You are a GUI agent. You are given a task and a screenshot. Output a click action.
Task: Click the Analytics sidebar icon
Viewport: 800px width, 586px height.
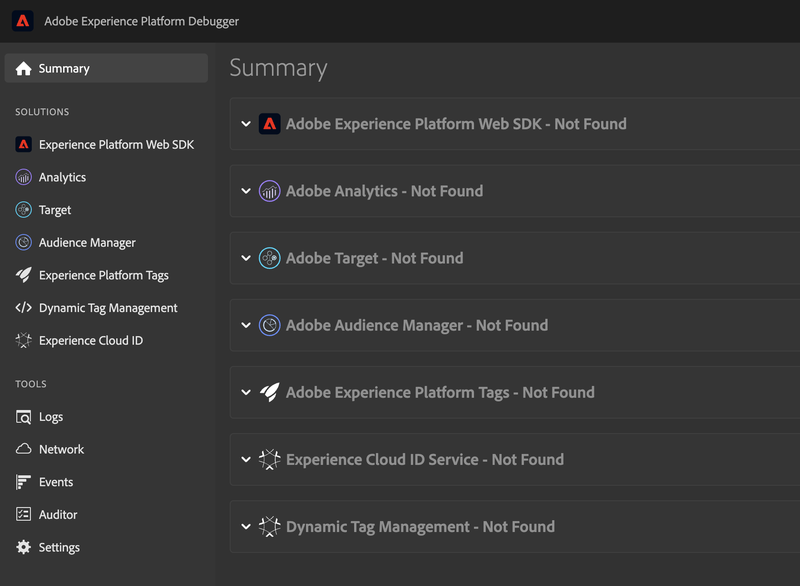[23, 177]
